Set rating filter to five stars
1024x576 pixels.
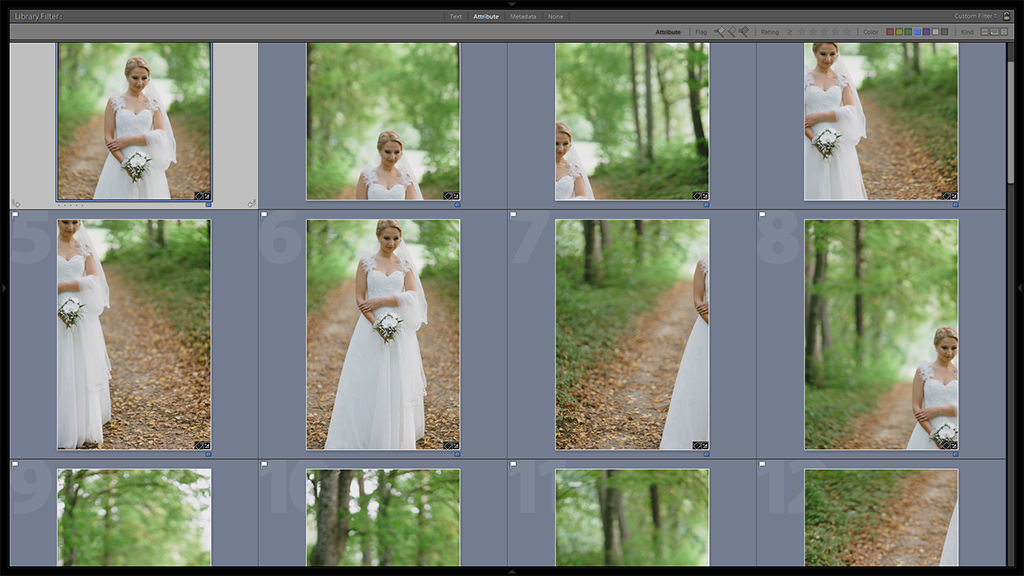click(x=846, y=31)
